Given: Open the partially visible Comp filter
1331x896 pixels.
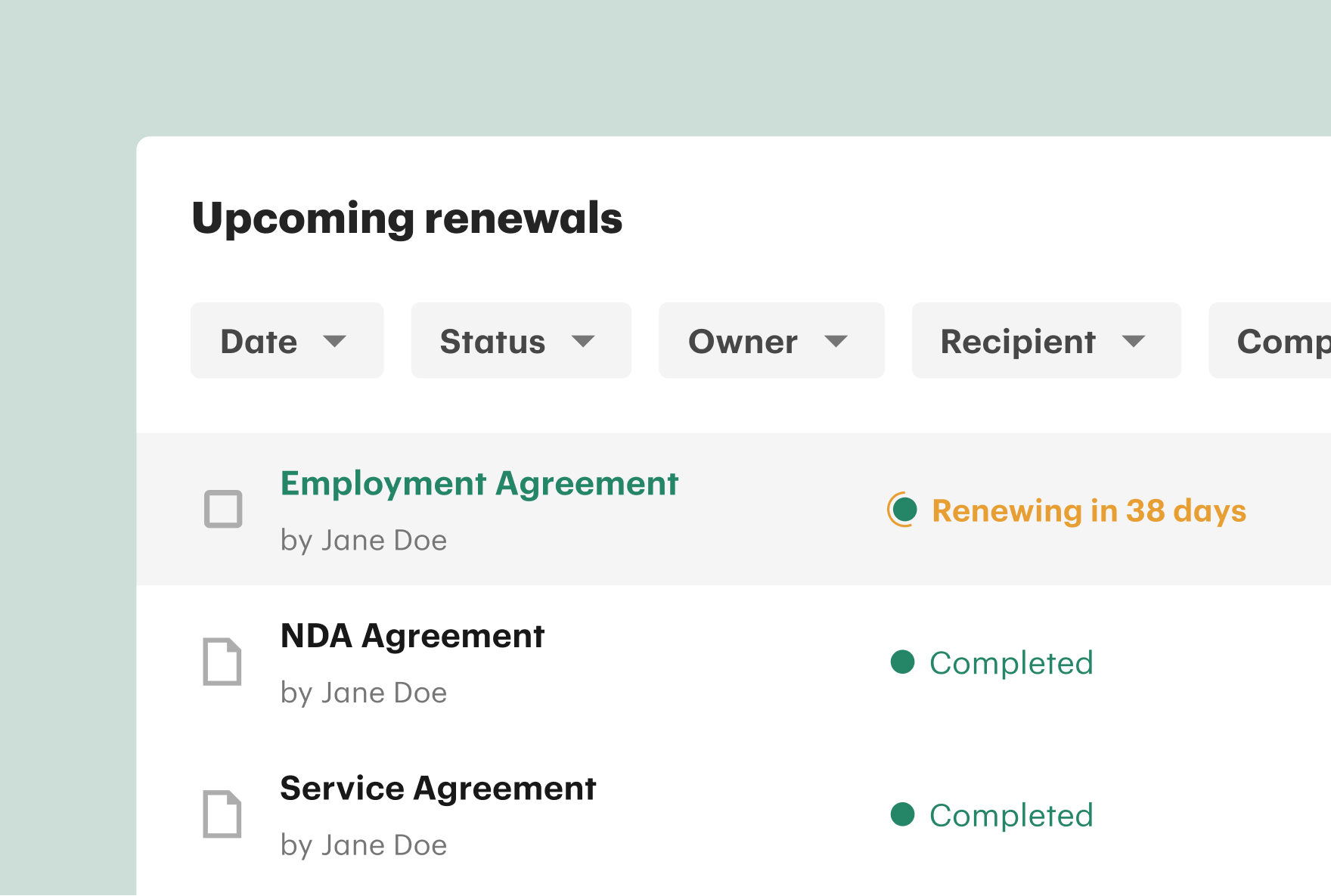Looking at the screenshot, I should (1270, 340).
